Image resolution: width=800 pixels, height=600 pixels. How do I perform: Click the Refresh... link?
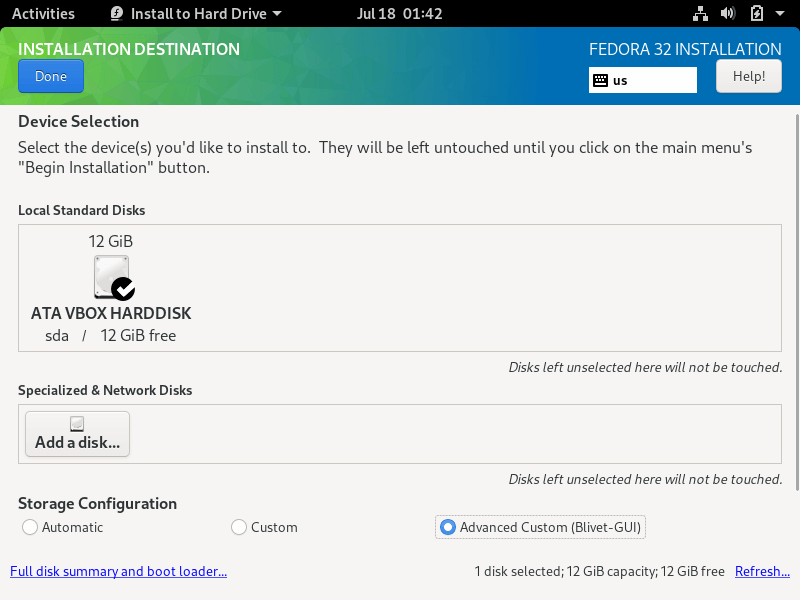(x=762, y=571)
